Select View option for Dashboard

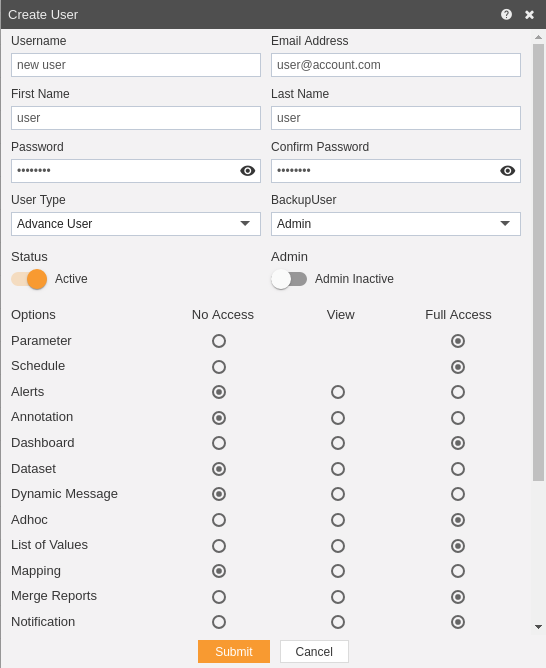tap(338, 443)
